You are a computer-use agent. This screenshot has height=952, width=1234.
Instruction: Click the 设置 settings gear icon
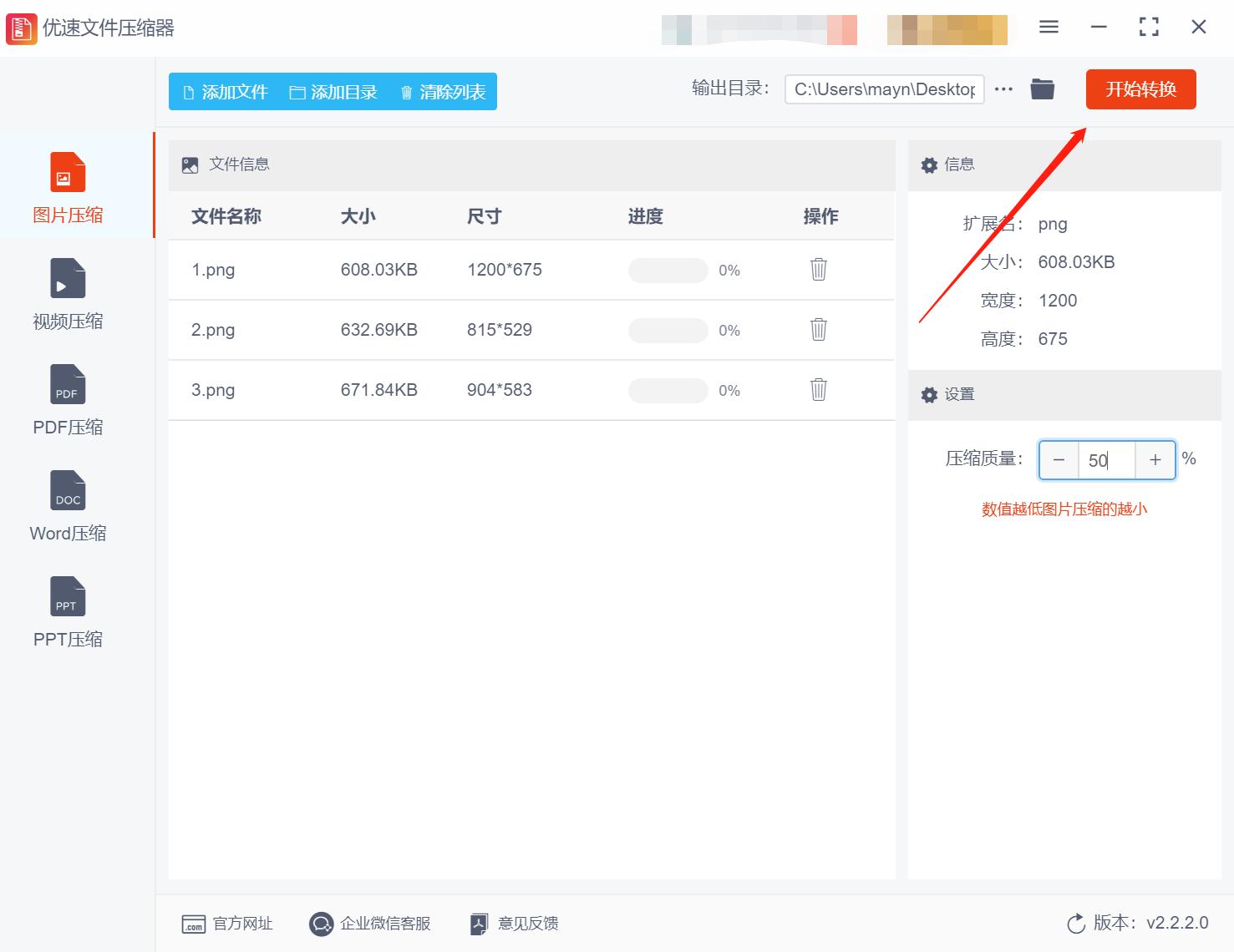tap(929, 394)
